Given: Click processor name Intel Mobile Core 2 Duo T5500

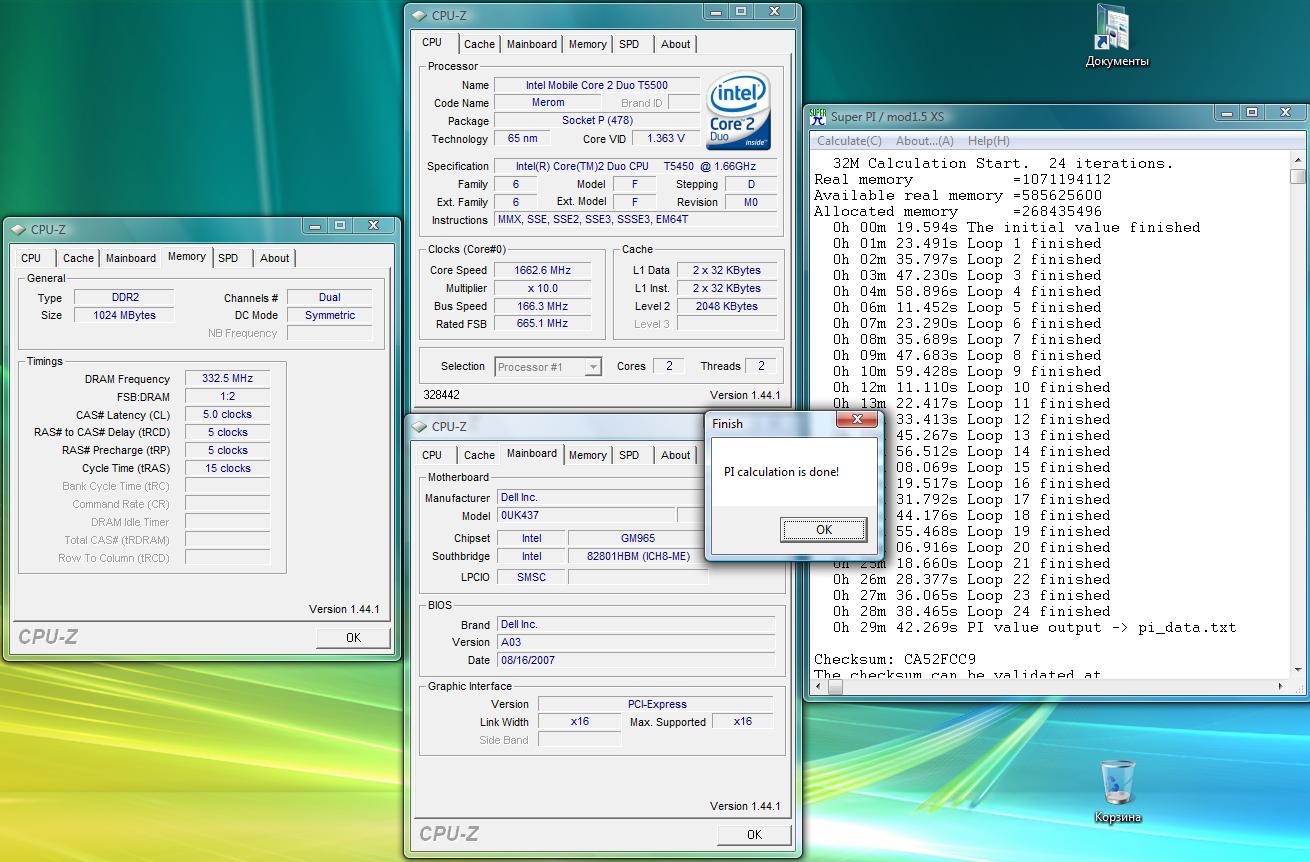Looking at the screenshot, I should tap(597, 85).
